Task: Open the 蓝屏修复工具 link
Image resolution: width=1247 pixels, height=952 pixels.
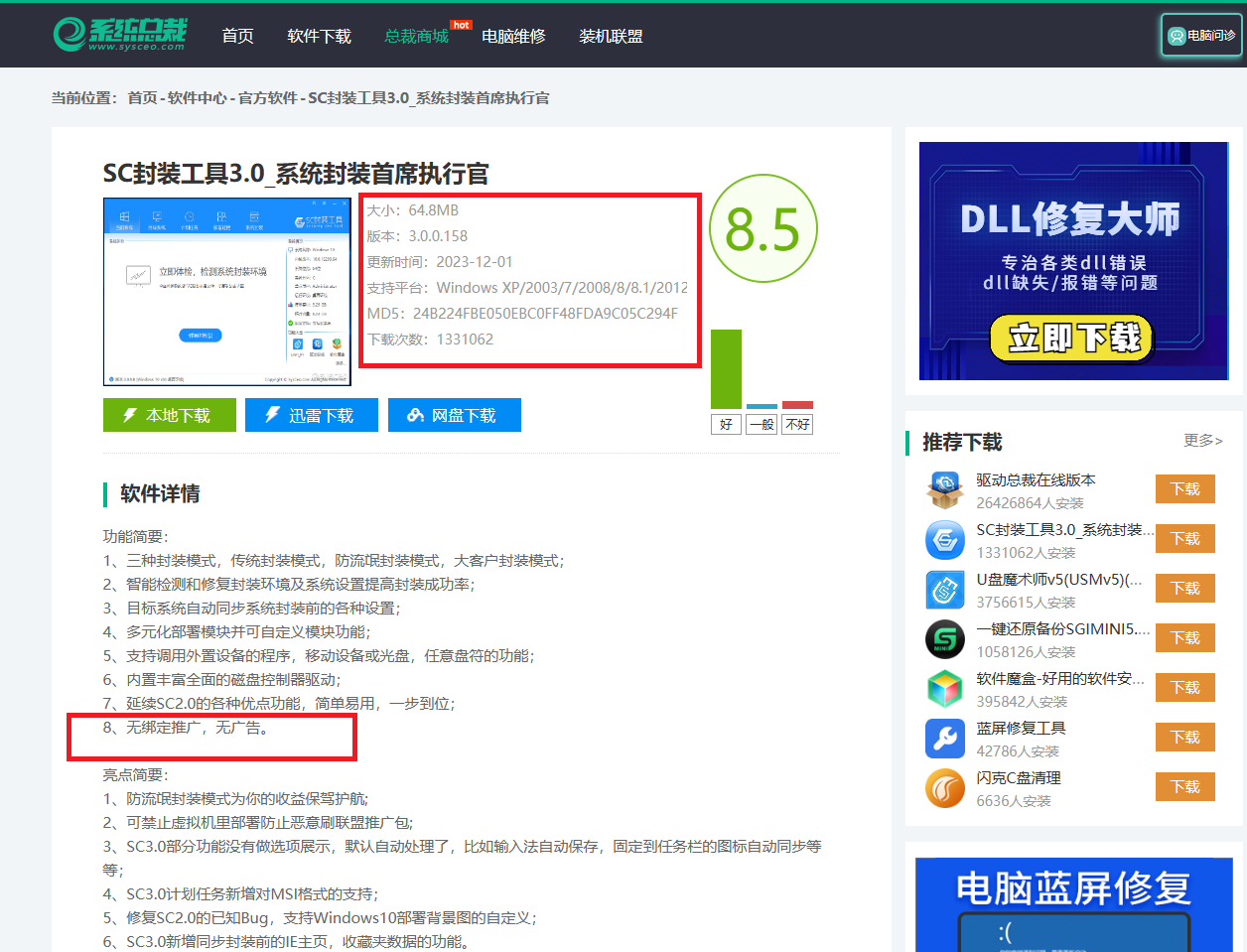Action: point(1021,728)
